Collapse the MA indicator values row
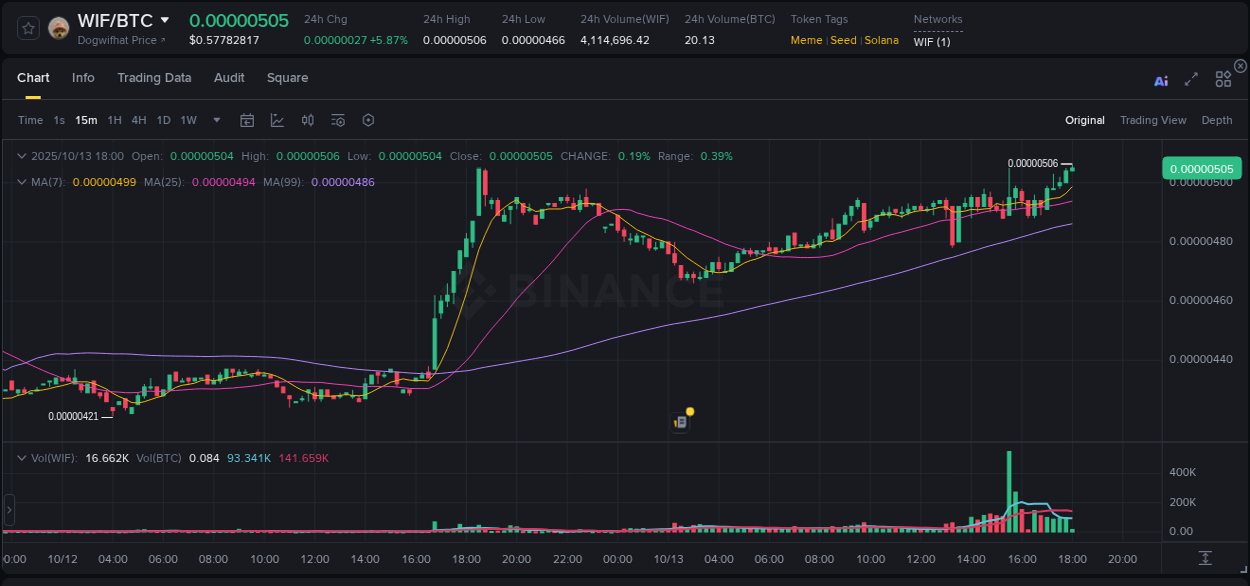Image resolution: width=1250 pixels, height=586 pixels. point(21,182)
